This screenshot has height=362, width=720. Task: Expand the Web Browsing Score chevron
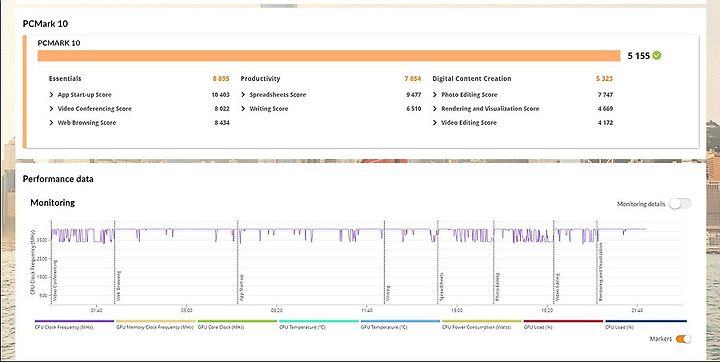(x=51, y=123)
